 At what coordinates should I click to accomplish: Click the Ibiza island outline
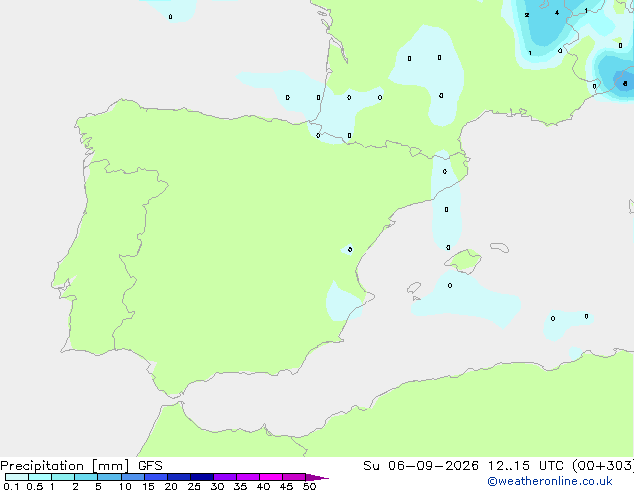coord(414,288)
